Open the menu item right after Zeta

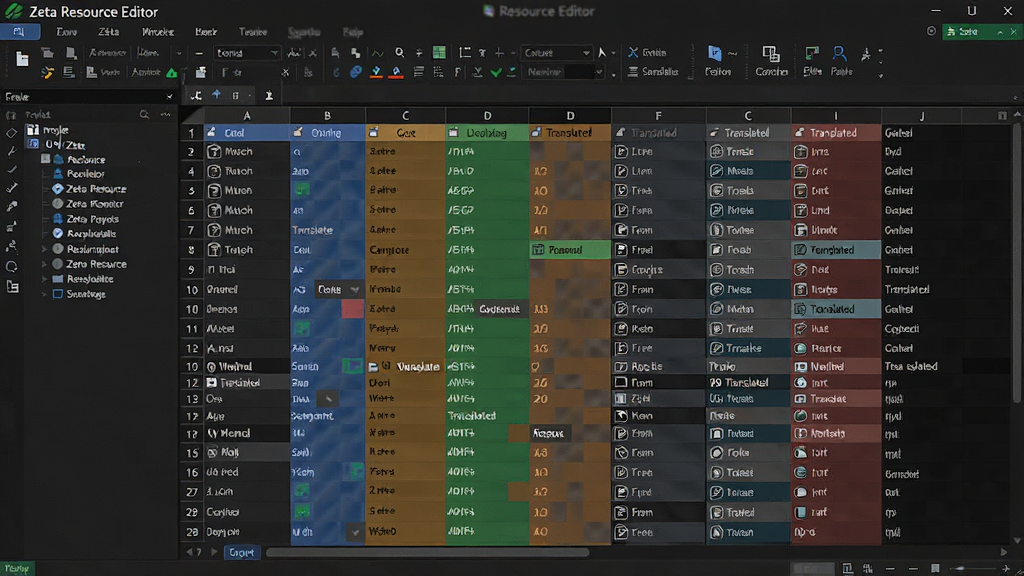[157, 31]
